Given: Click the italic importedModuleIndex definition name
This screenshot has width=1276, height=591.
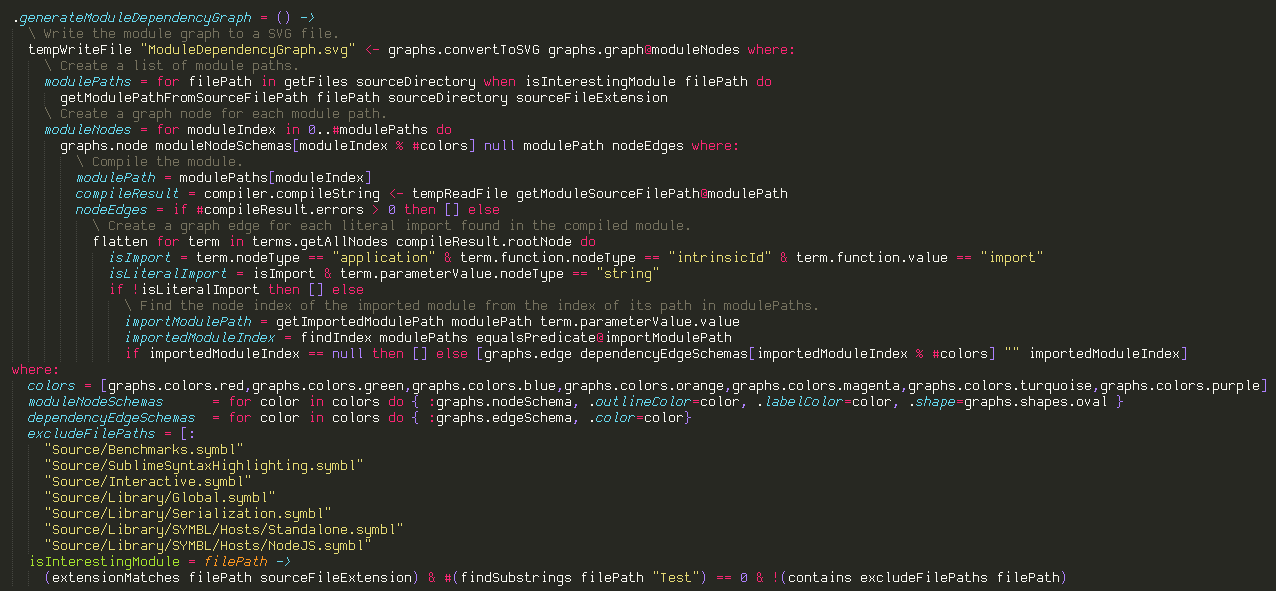Looking at the screenshot, I should coord(200,337).
